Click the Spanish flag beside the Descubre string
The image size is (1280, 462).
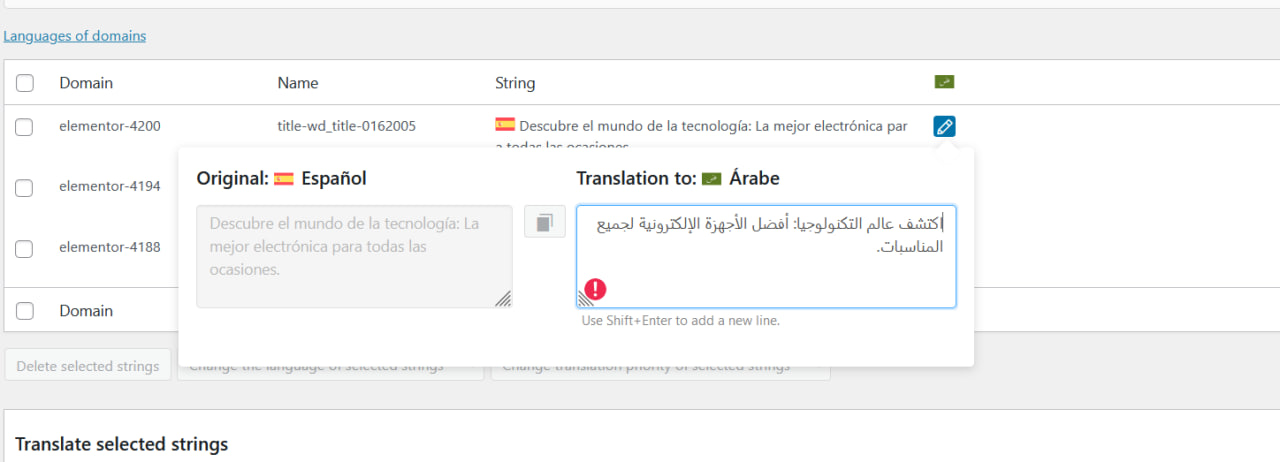tap(505, 126)
